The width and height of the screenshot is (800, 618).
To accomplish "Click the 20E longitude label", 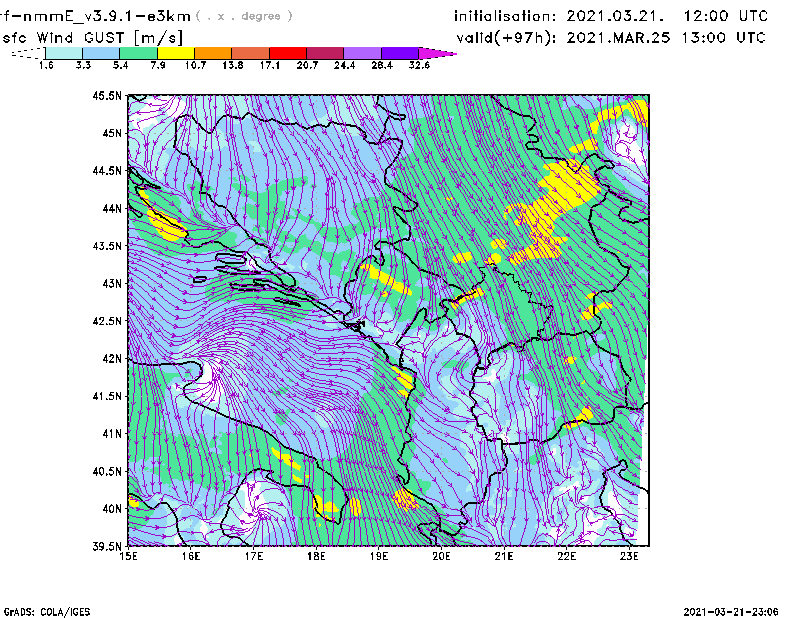I will (441, 556).
